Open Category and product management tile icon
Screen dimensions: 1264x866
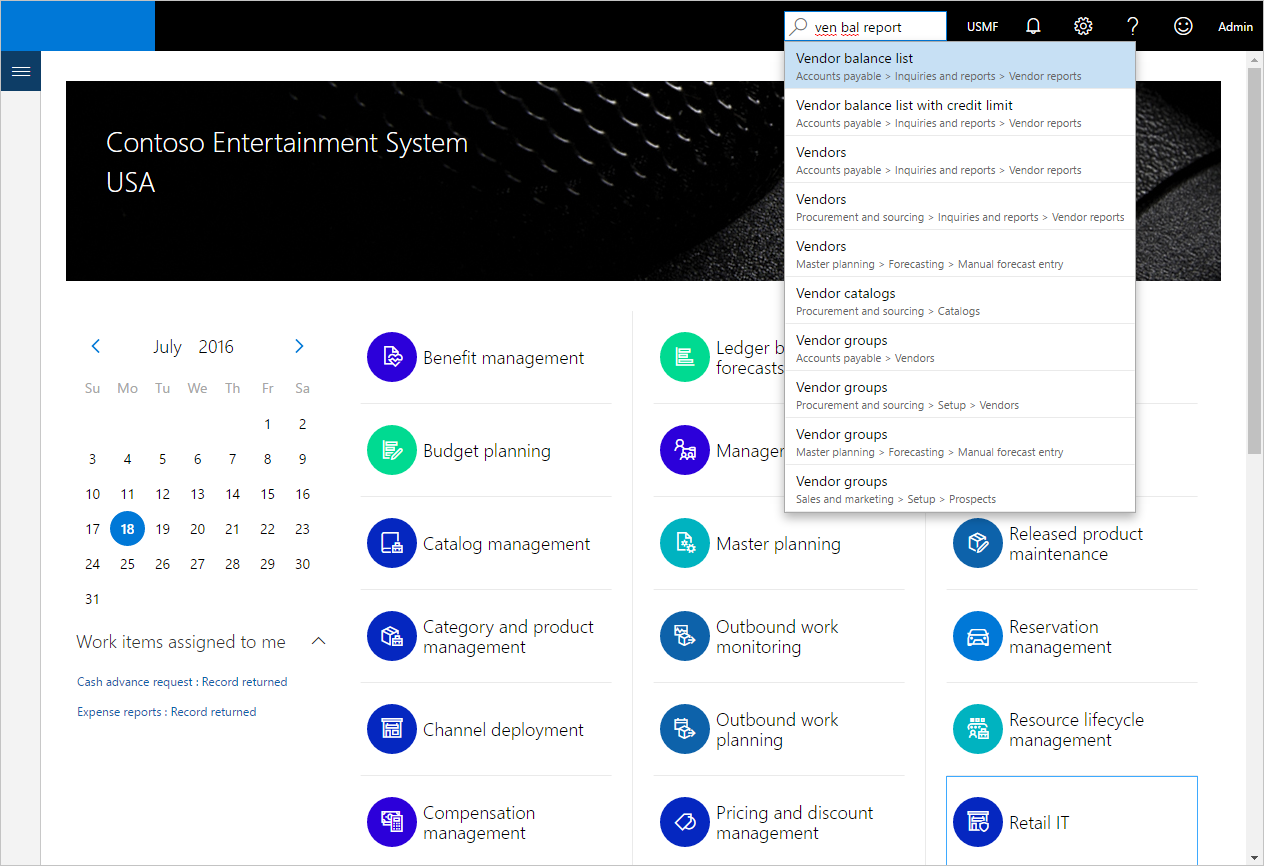tap(392, 636)
